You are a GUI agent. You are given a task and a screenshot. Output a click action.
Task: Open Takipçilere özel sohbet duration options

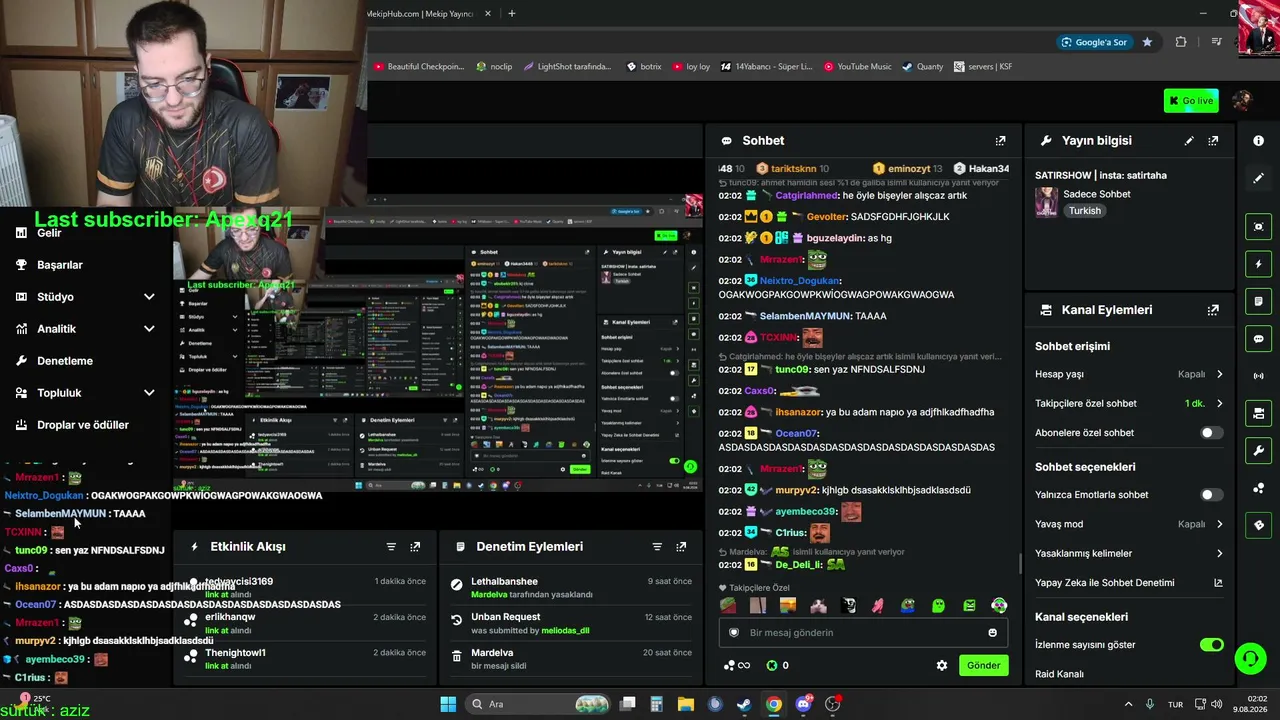click(1129, 404)
